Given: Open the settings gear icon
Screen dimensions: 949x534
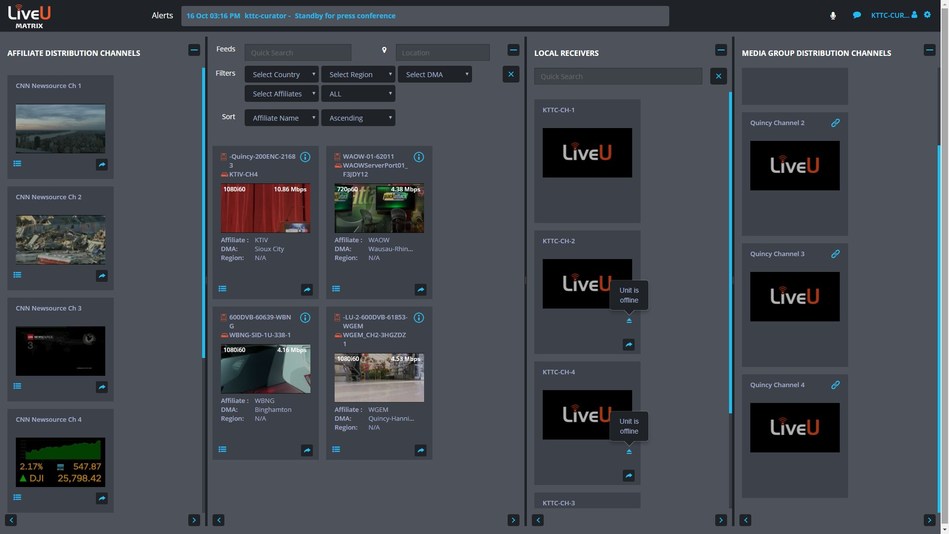Looking at the screenshot, I should 927,15.
